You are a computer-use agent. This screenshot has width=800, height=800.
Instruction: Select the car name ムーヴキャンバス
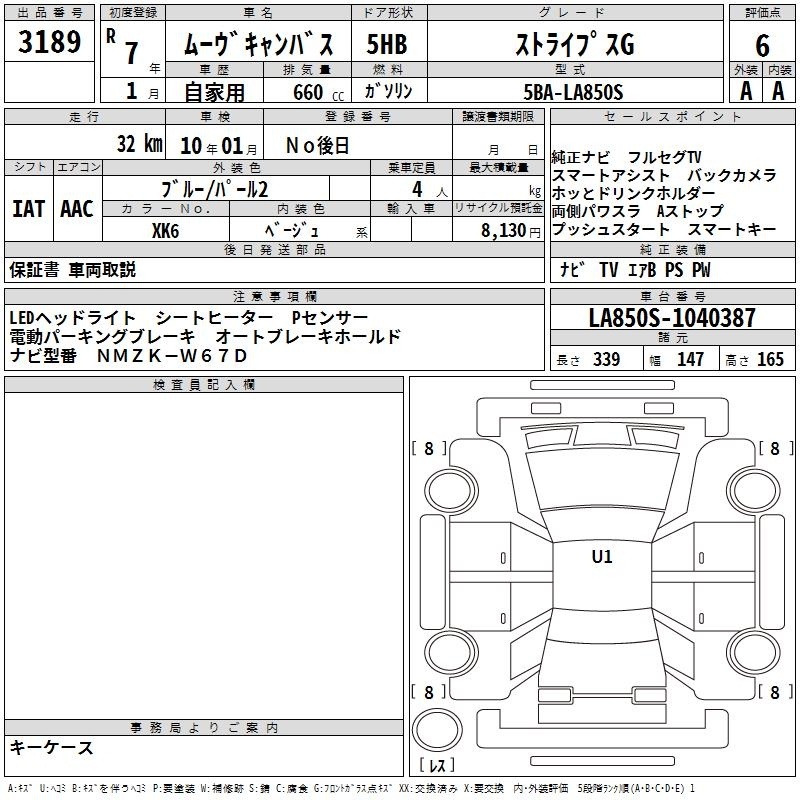click(x=256, y=45)
